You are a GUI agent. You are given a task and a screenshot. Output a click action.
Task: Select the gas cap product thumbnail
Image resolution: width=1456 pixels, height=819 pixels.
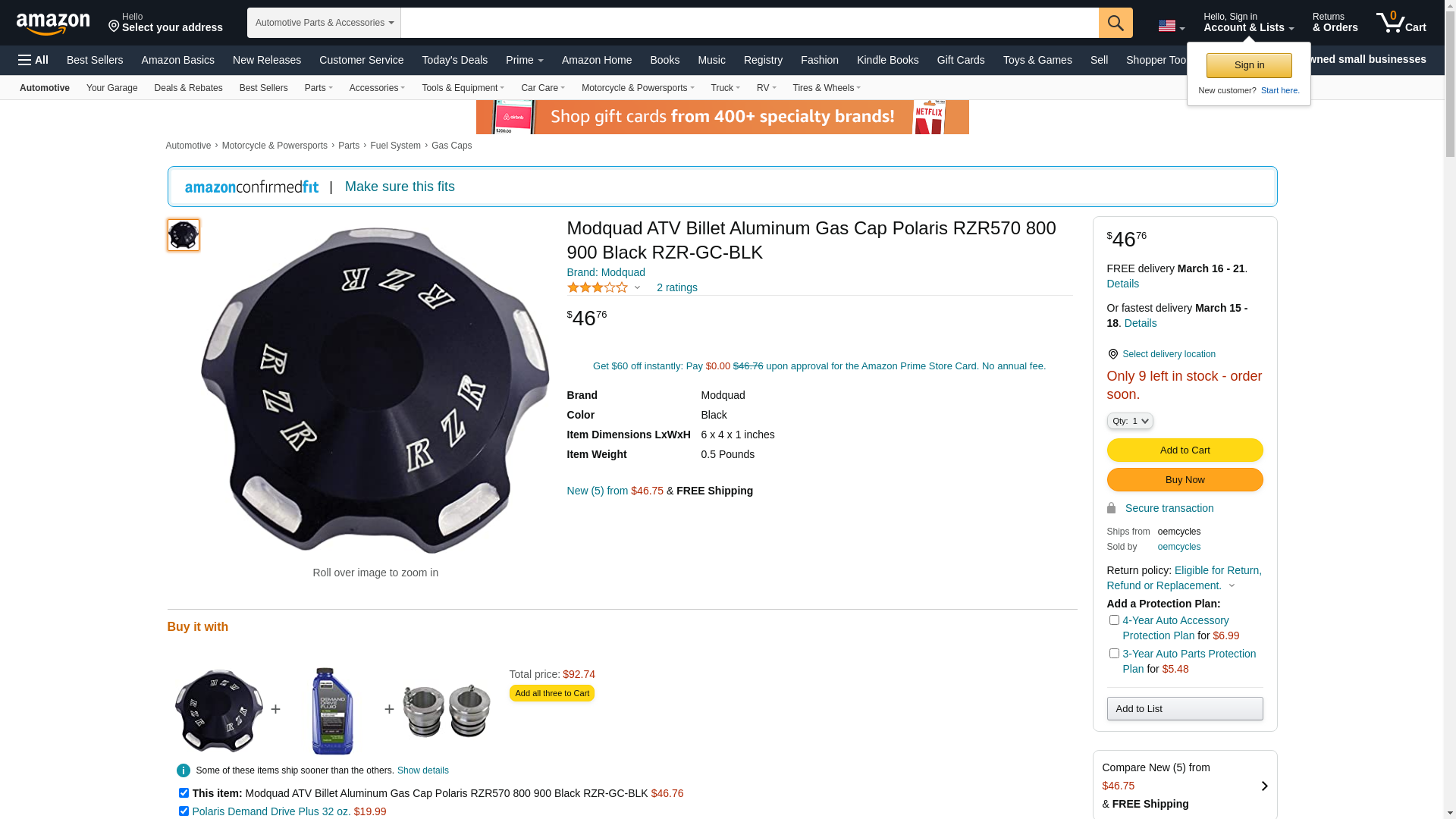[184, 235]
